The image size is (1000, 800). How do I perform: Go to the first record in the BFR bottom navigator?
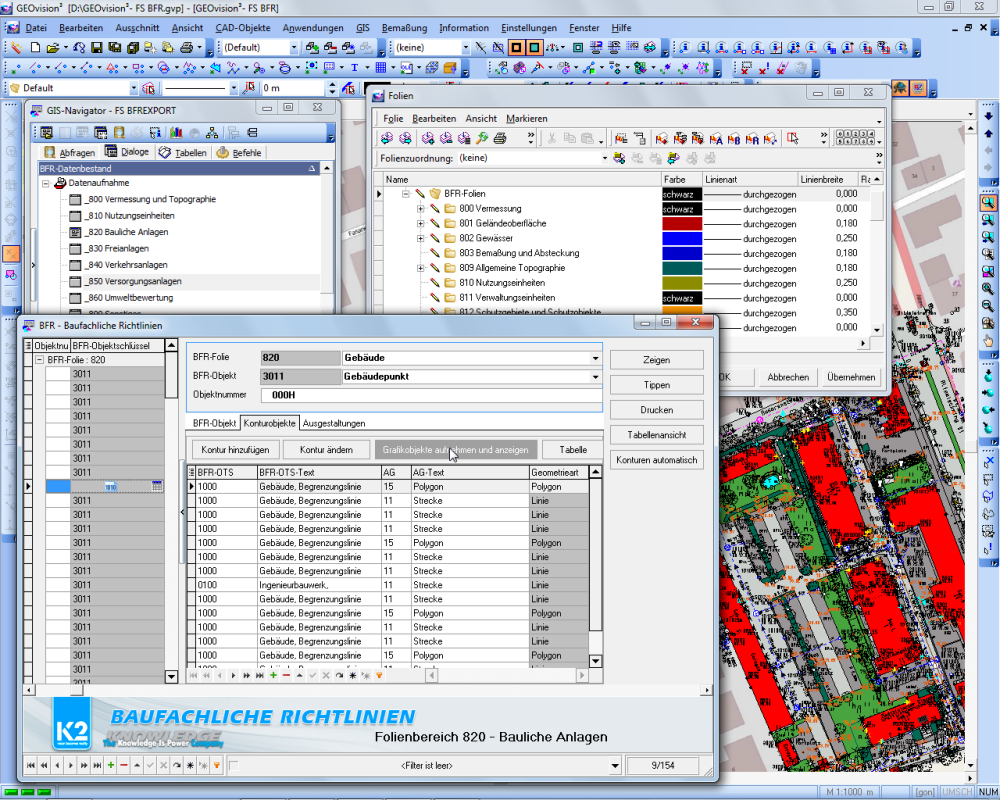31,765
